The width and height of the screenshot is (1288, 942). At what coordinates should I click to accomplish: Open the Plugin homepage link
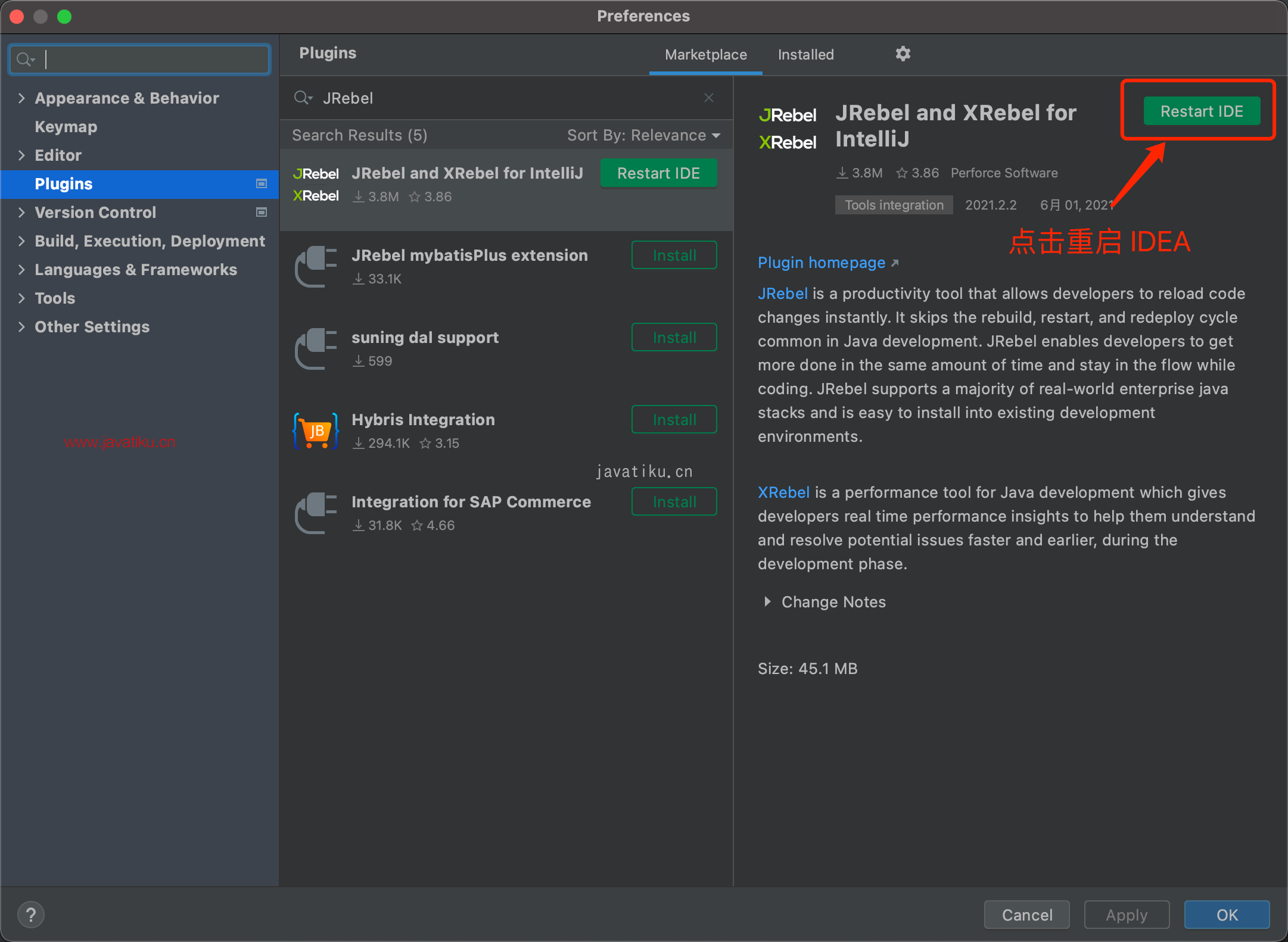point(827,263)
